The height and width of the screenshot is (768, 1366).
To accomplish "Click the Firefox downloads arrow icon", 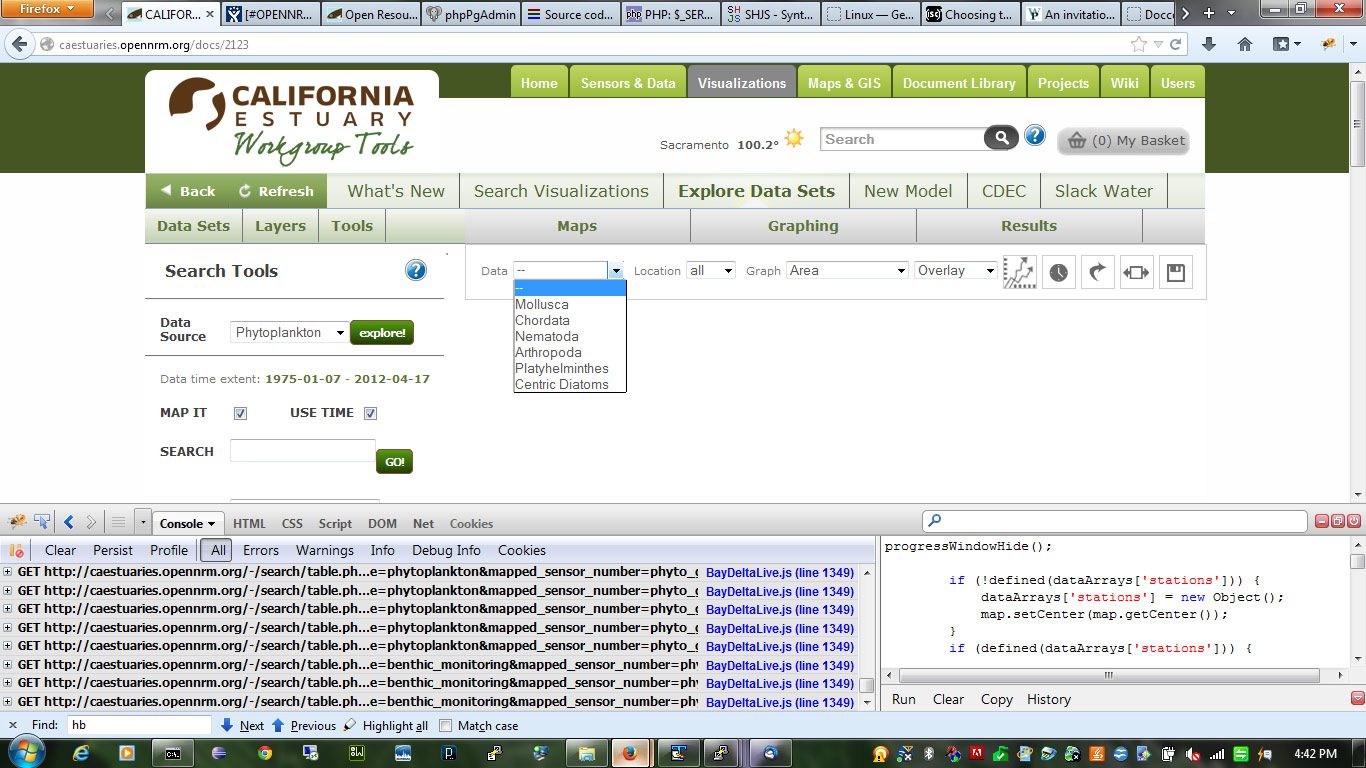I will [x=1208, y=44].
